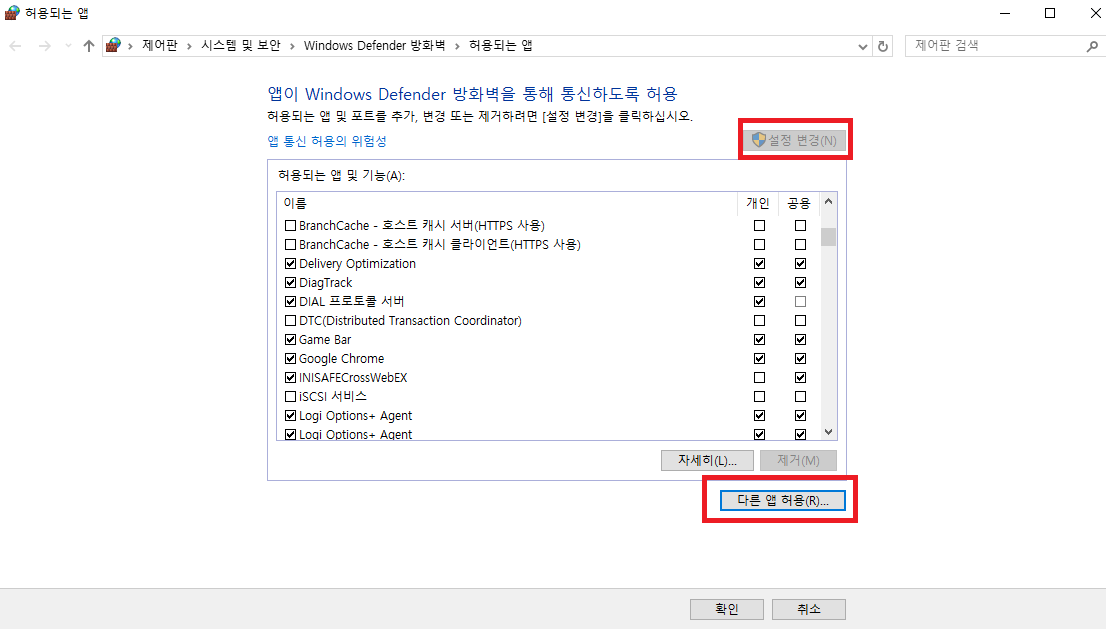Open recent locations dropdown arrow
1106x636 pixels.
(68, 46)
